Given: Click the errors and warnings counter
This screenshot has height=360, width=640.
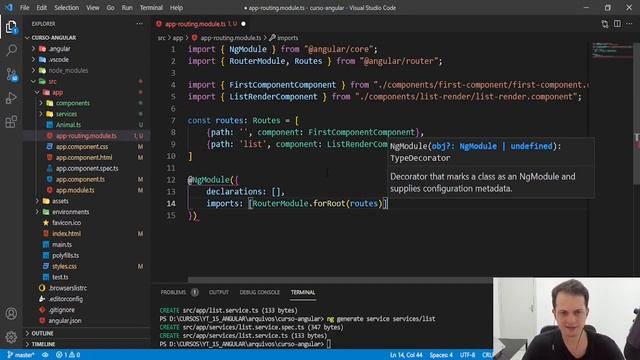Looking at the screenshot, I should click(x=68, y=355).
